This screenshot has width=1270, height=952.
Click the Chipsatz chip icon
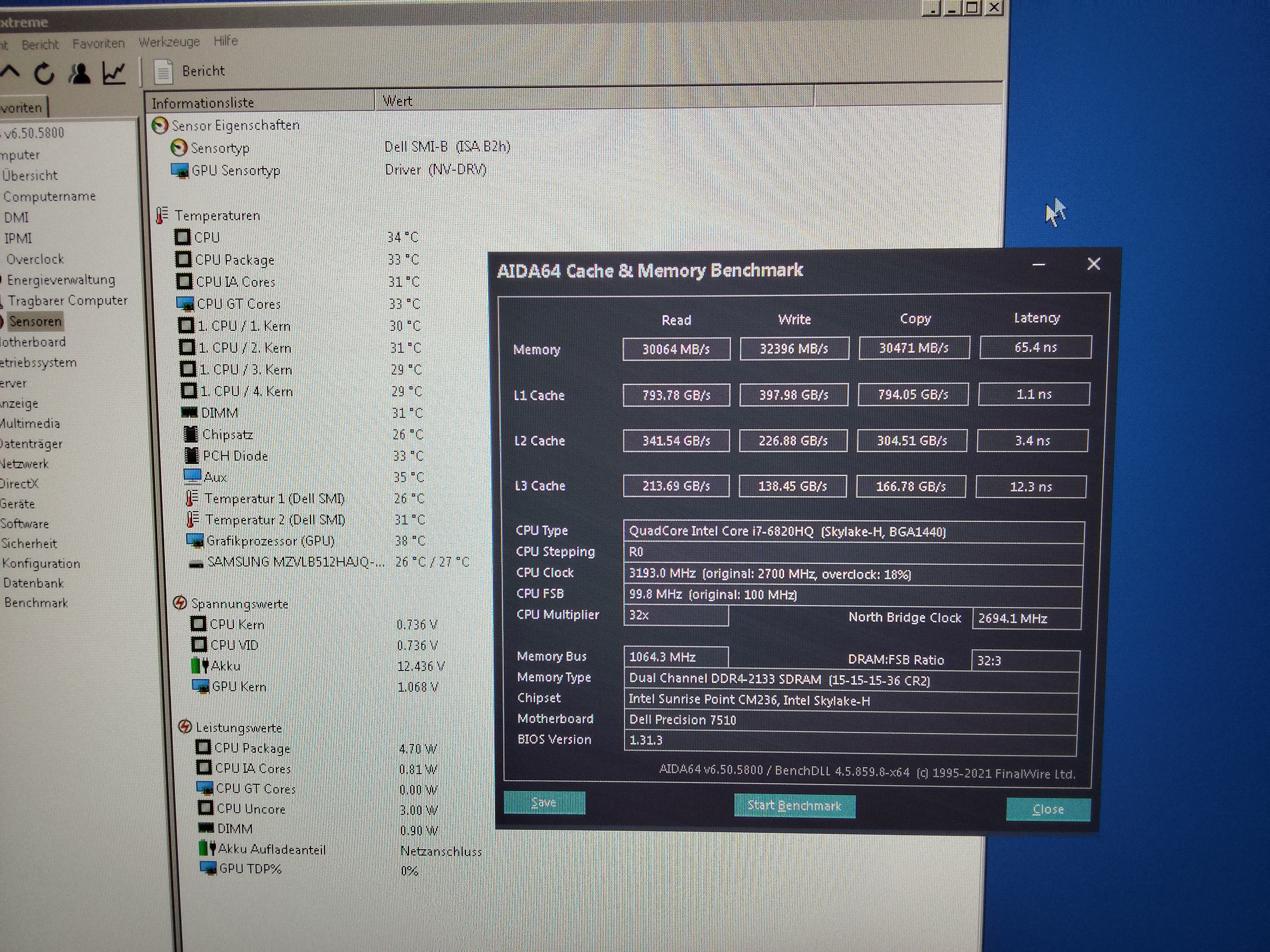[191, 434]
